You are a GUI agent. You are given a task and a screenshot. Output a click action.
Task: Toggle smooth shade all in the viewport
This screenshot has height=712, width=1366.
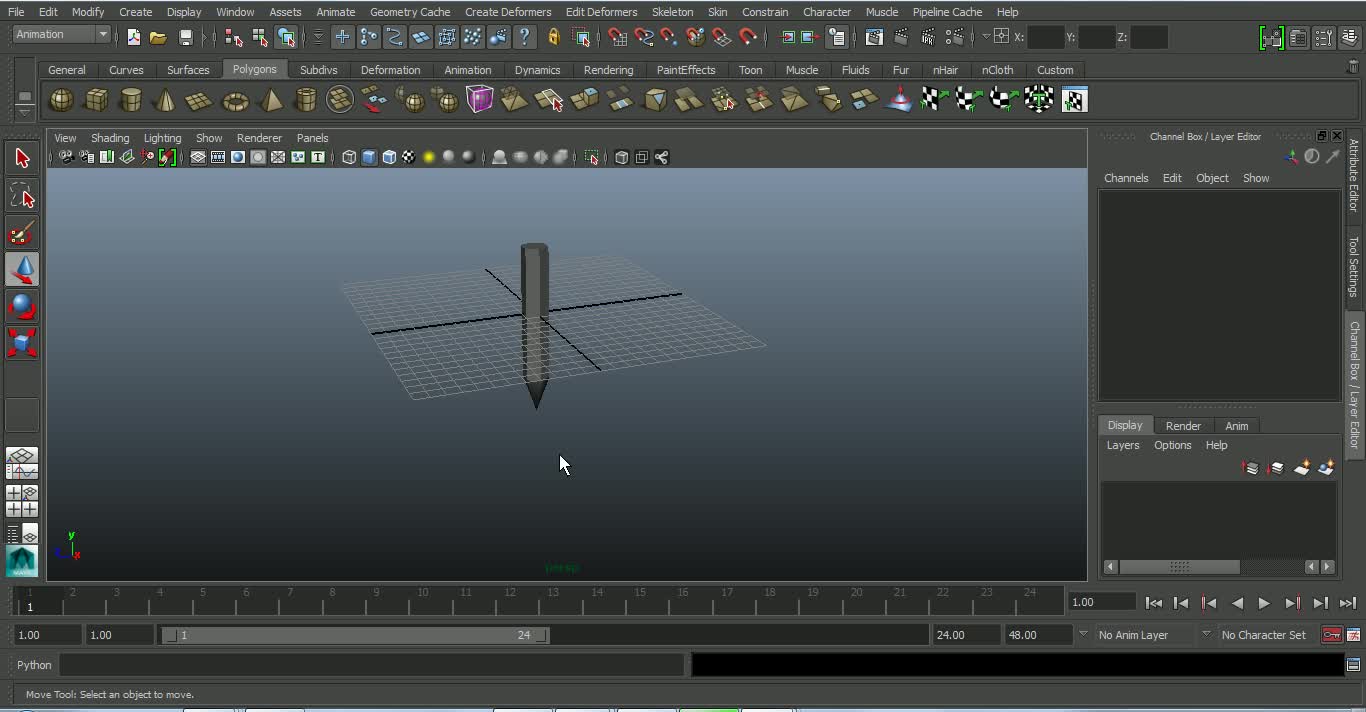(368, 157)
